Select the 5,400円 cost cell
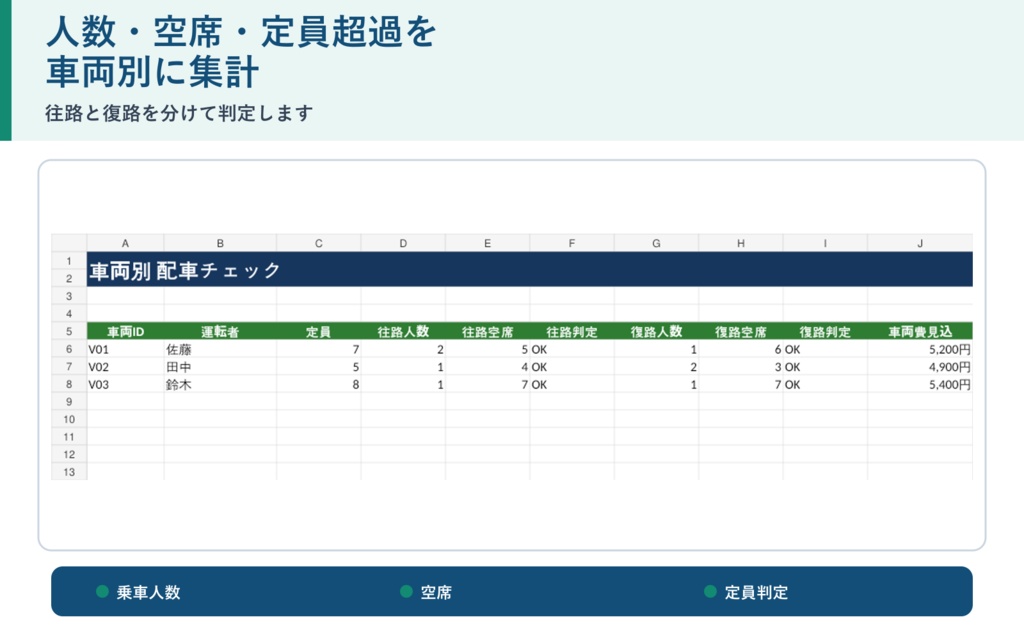Image resolution: width=1024 pixels, height=640 pixels. (x=920, y=384)
